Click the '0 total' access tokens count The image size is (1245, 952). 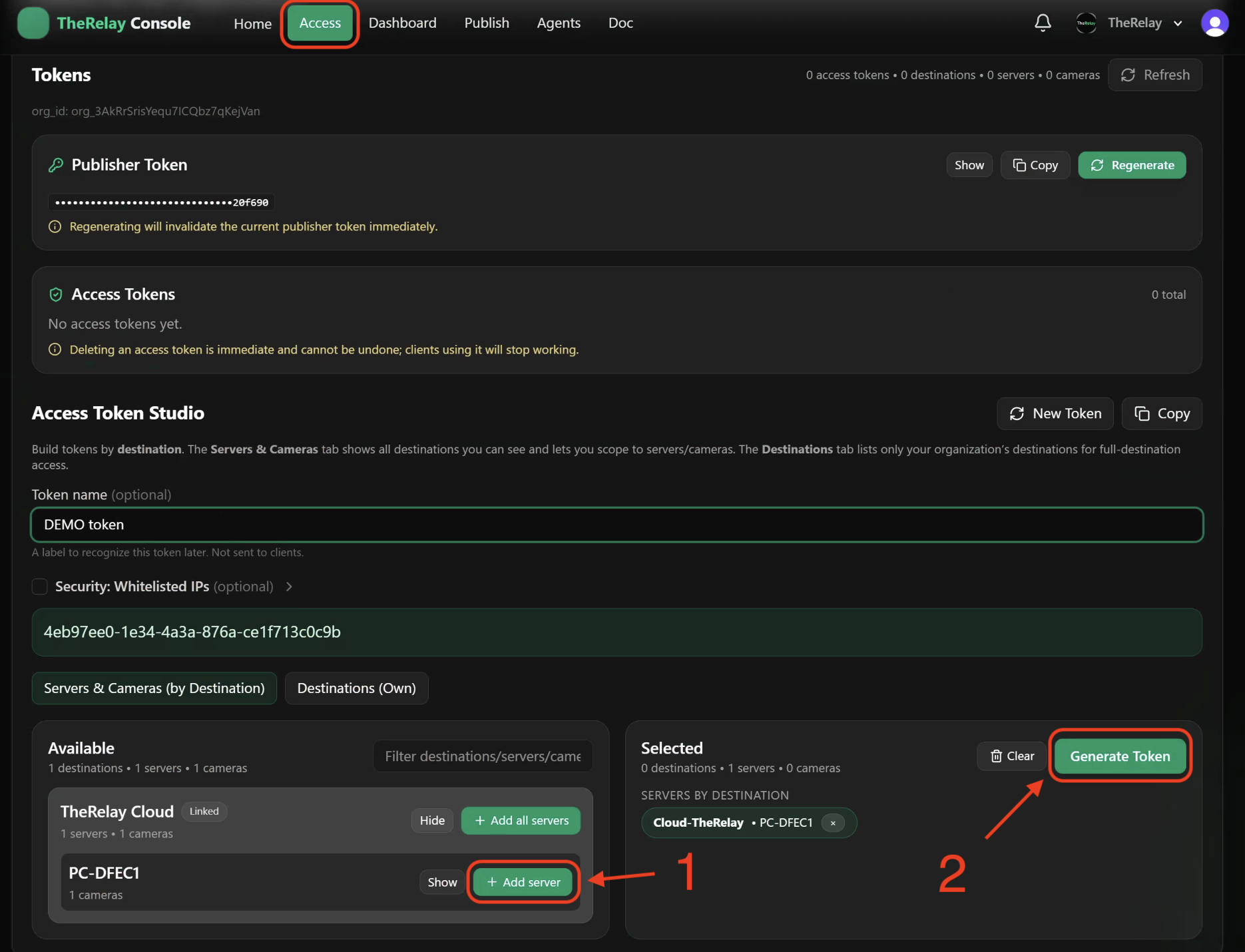pos(1168,294)
